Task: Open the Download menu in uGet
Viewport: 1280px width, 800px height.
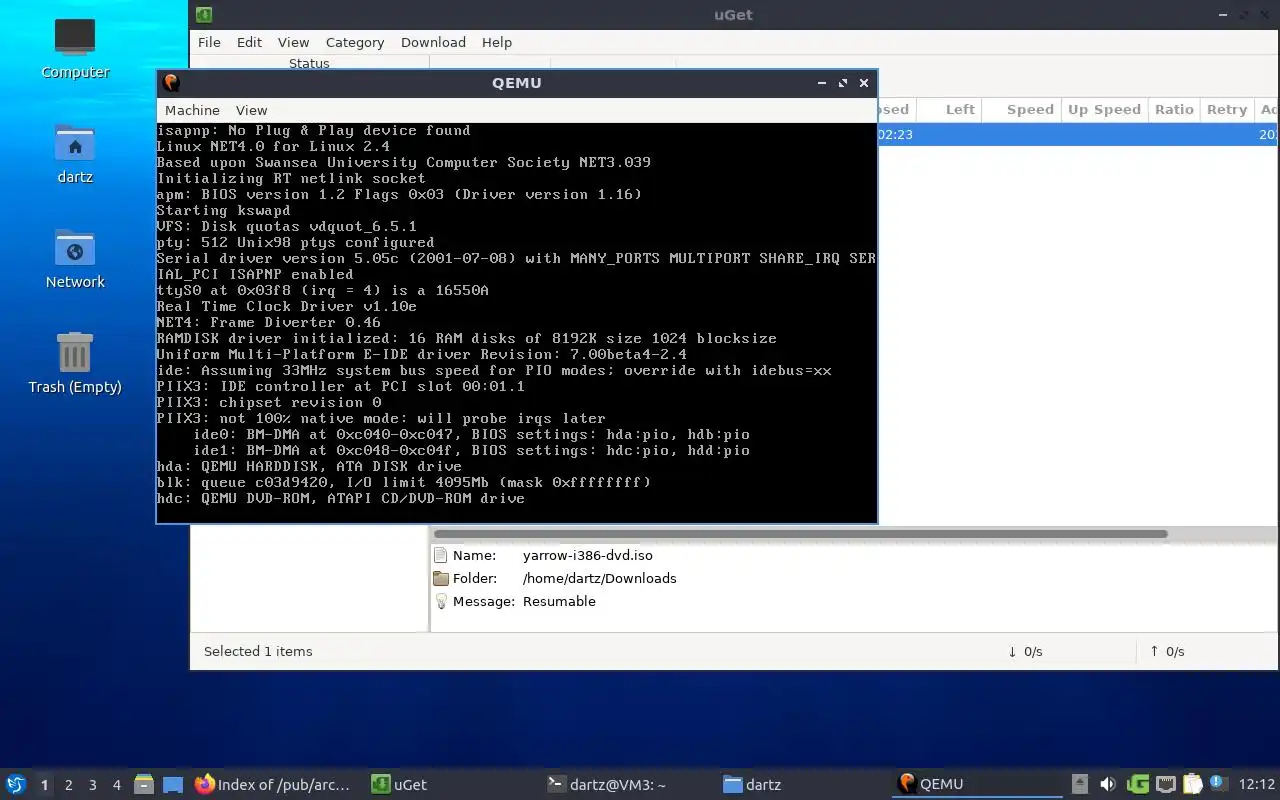Action: (x=433, y=42)
